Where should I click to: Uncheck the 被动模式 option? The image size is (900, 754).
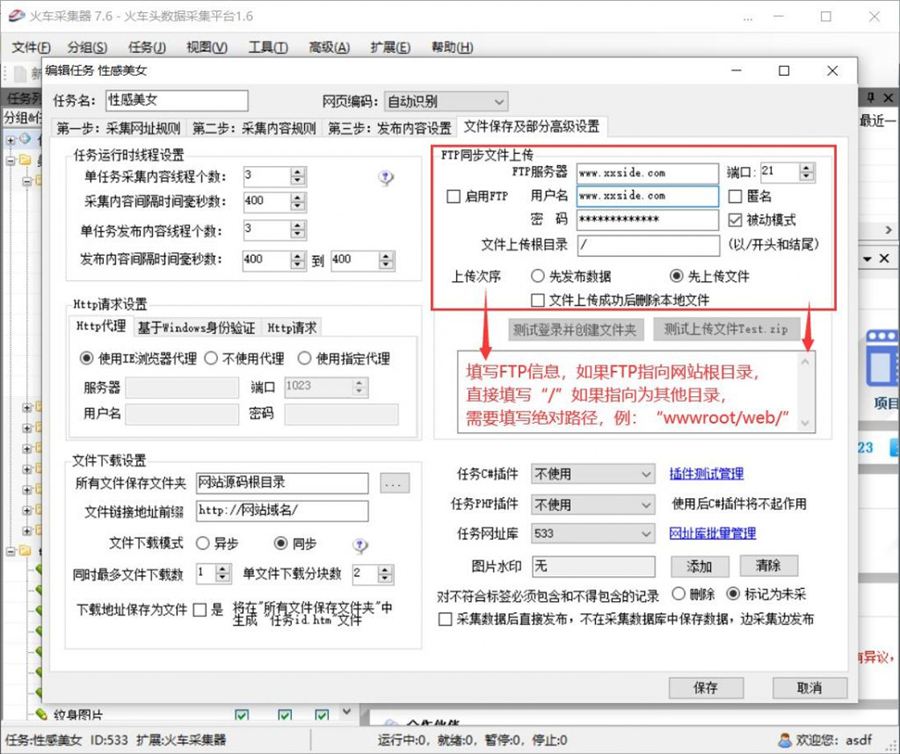736,220
